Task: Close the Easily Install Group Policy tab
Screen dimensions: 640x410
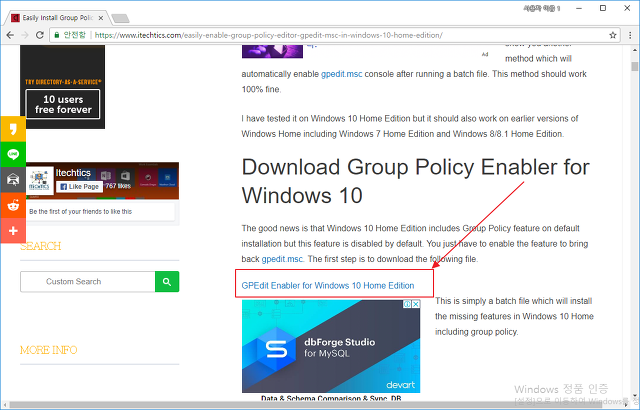Action: 101,18
